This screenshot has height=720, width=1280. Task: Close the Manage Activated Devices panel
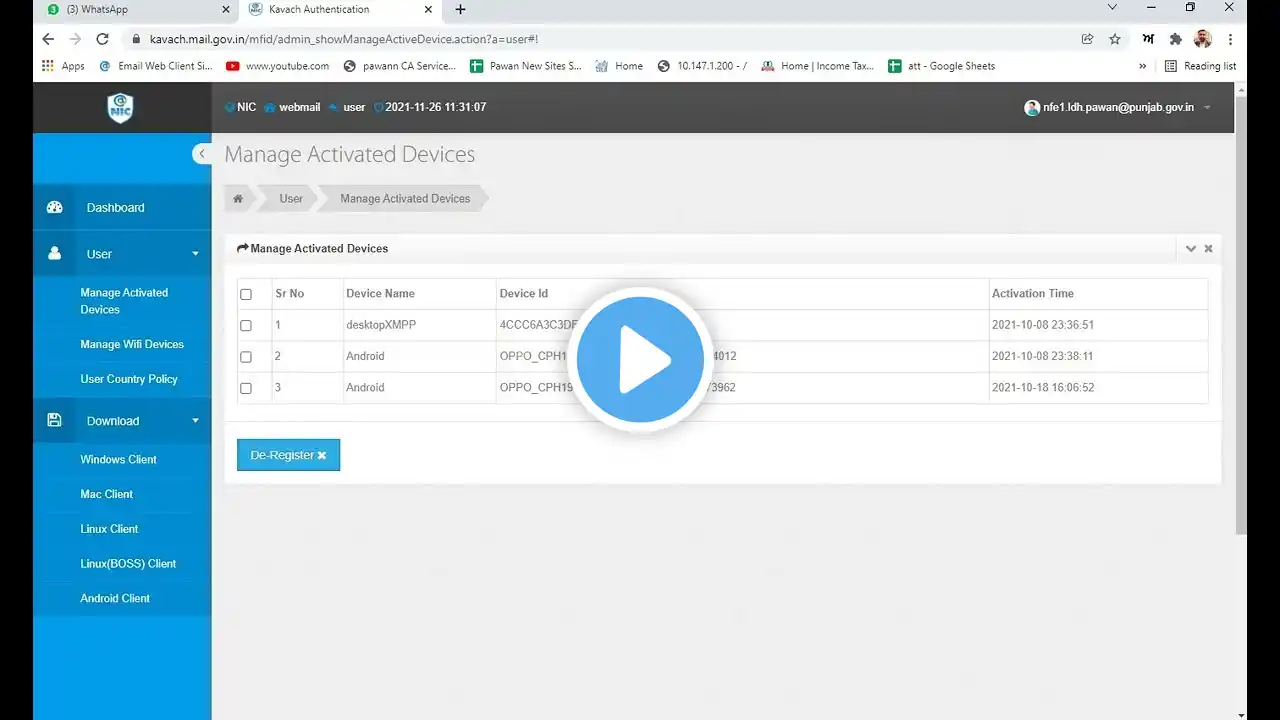tap(1208, 249)
